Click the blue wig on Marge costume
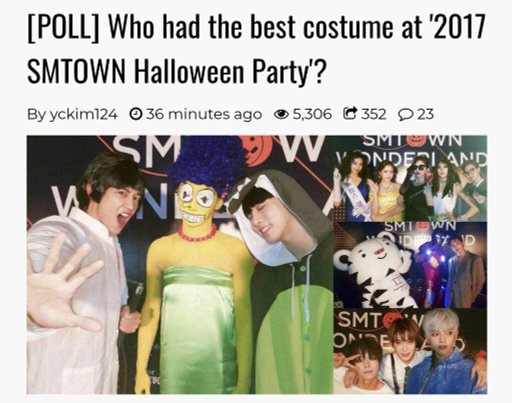The width and height of the screenshot is (512, 403). [207, 167]
